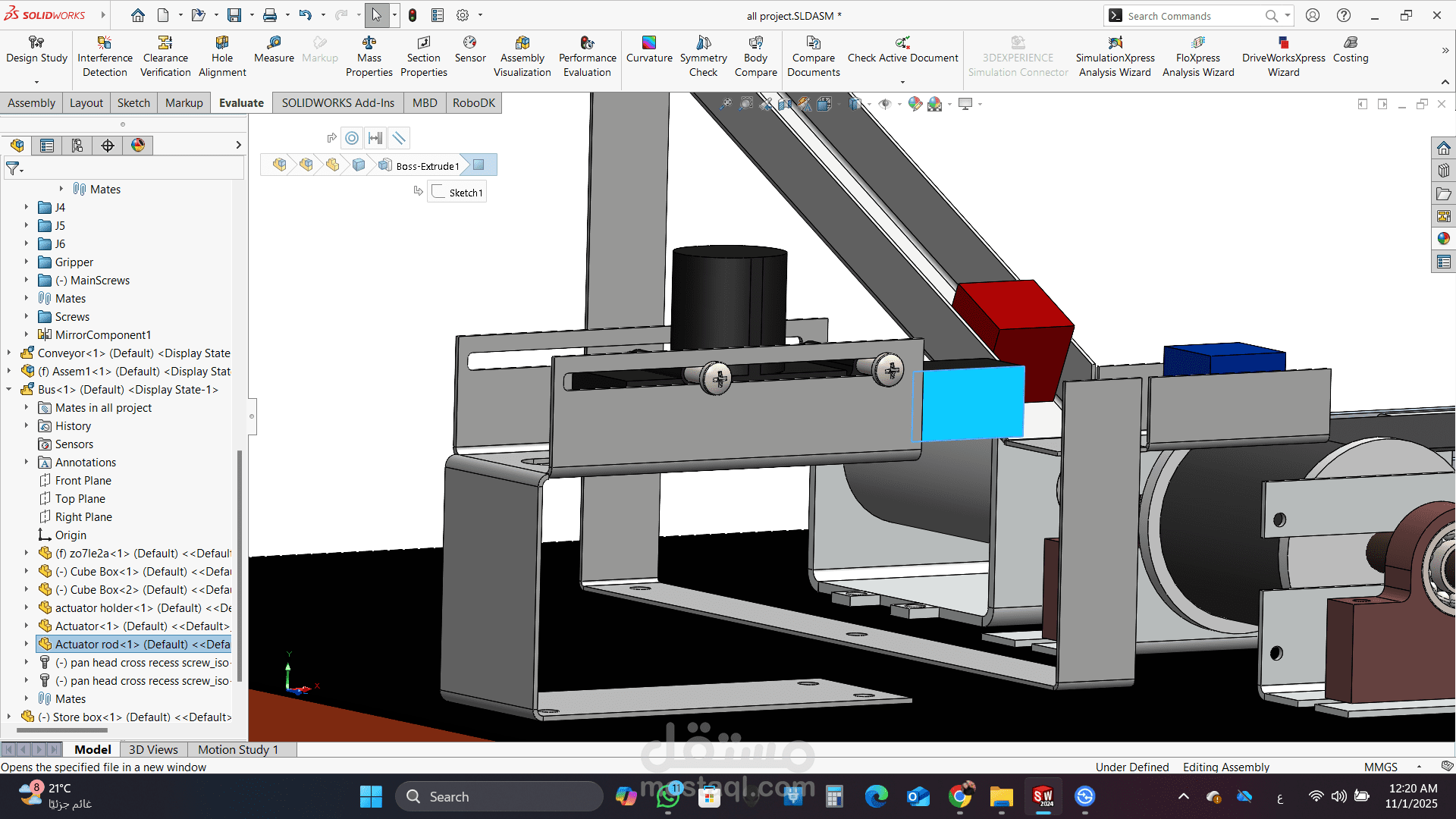
Task: Open the DimXpertManager crosshair tab
Action: 108,146
